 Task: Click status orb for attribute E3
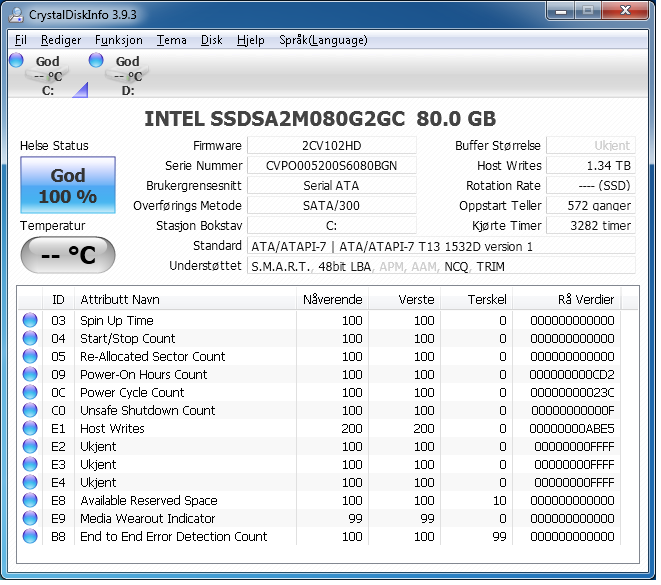click(x=30, y=464)
